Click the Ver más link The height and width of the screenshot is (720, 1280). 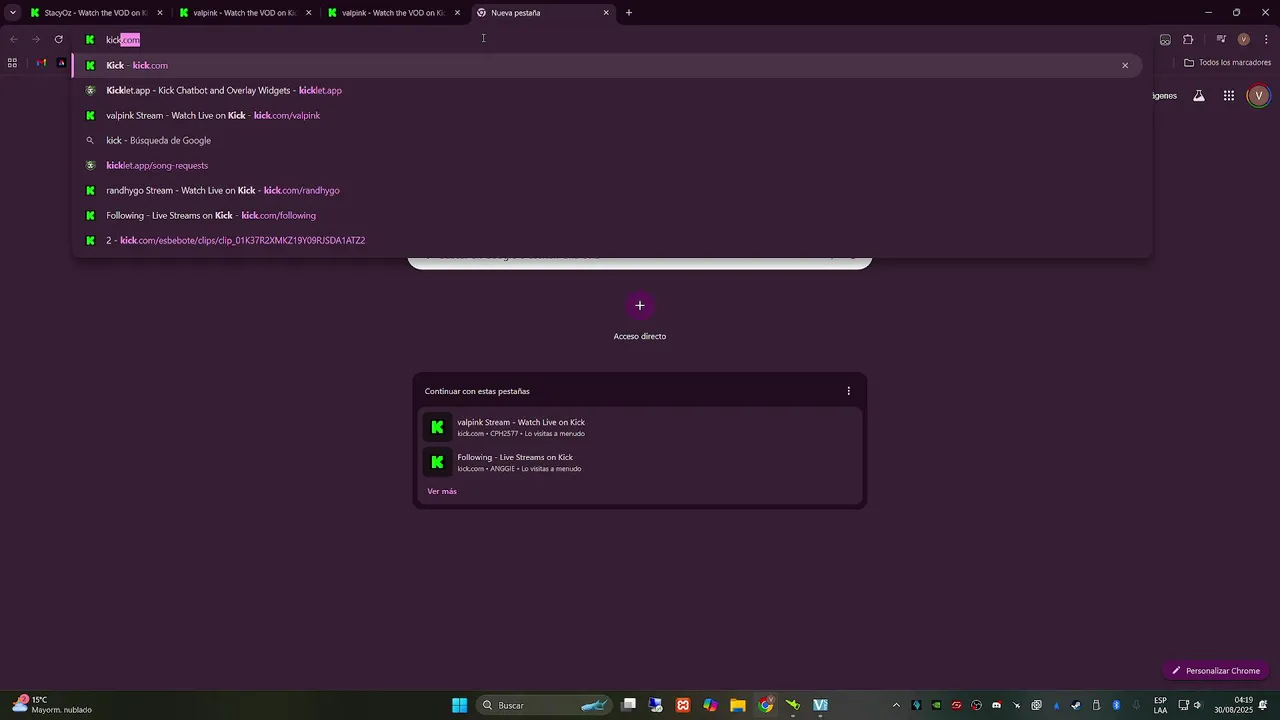[442, 491]
